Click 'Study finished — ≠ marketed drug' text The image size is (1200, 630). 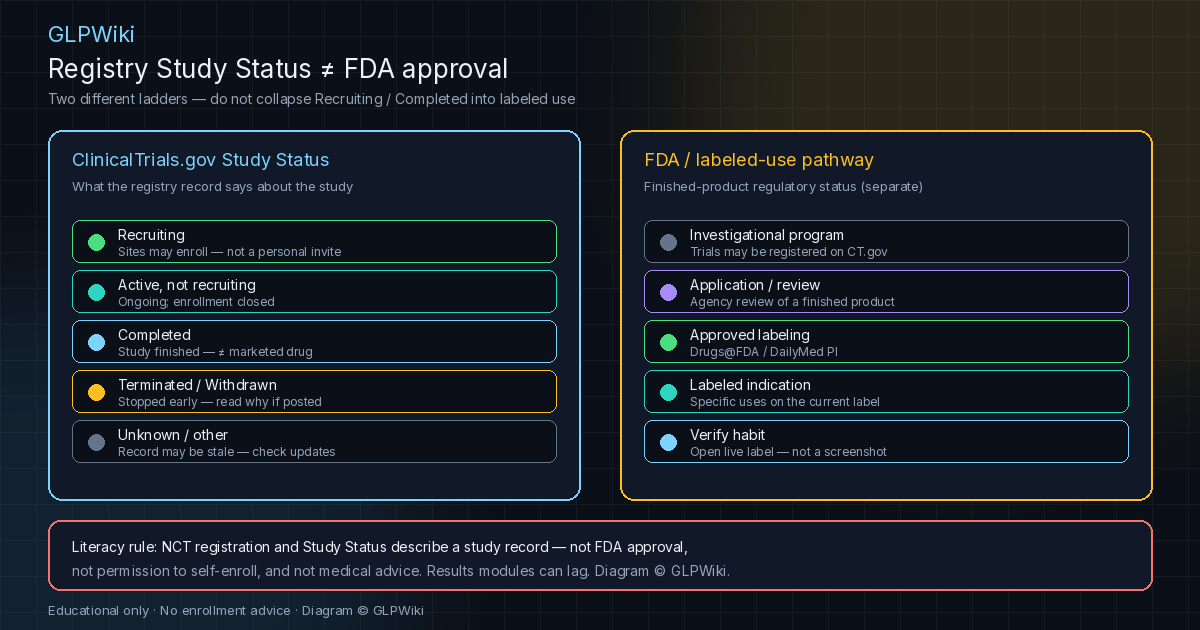215,352
